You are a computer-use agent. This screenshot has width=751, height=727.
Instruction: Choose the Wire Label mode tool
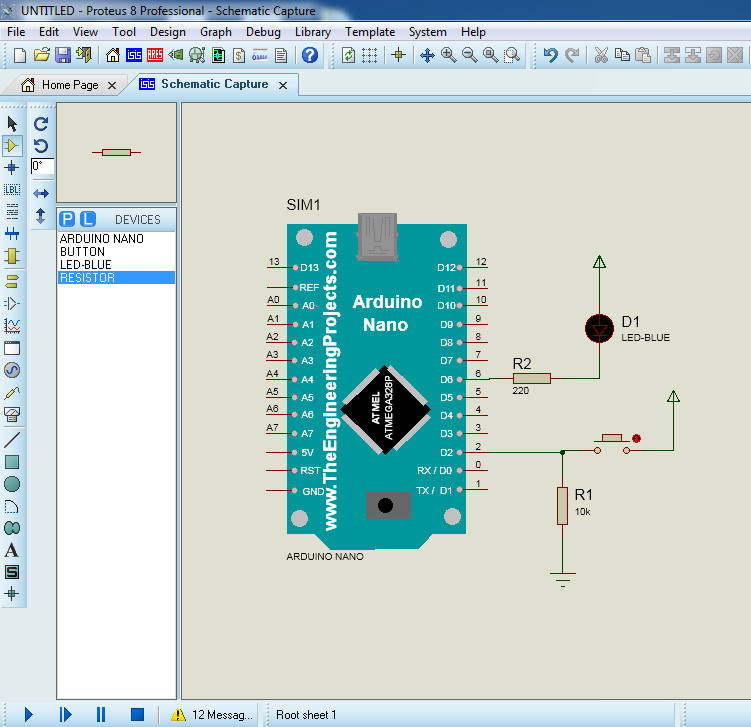tap(12, 189)
